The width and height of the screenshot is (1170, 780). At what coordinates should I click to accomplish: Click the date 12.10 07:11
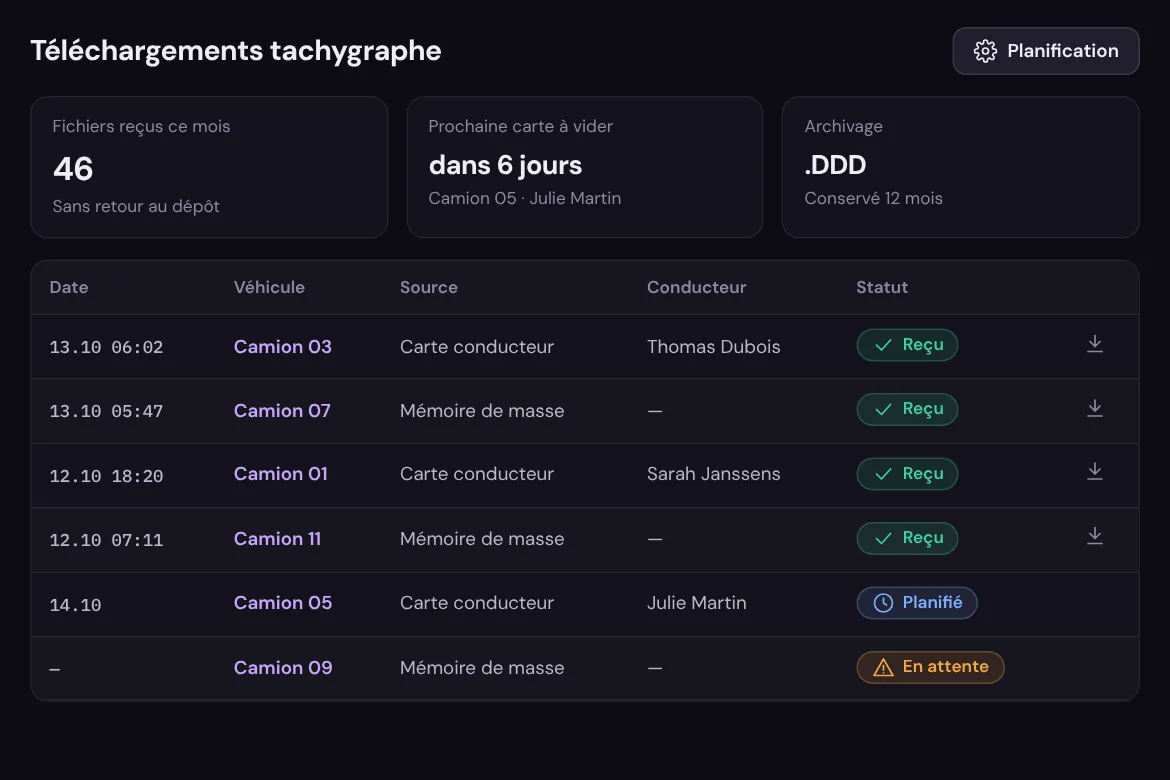(106, 540)
